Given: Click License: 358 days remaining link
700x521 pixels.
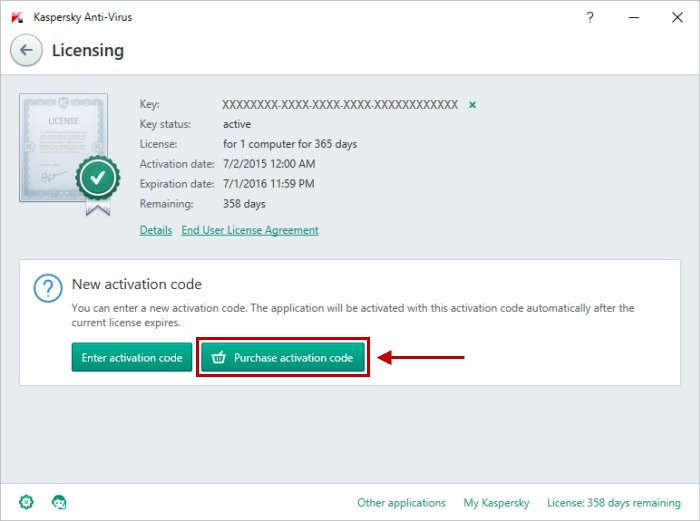Looking at the screenshot, I should pyautogui.click(x=614, y=503).
